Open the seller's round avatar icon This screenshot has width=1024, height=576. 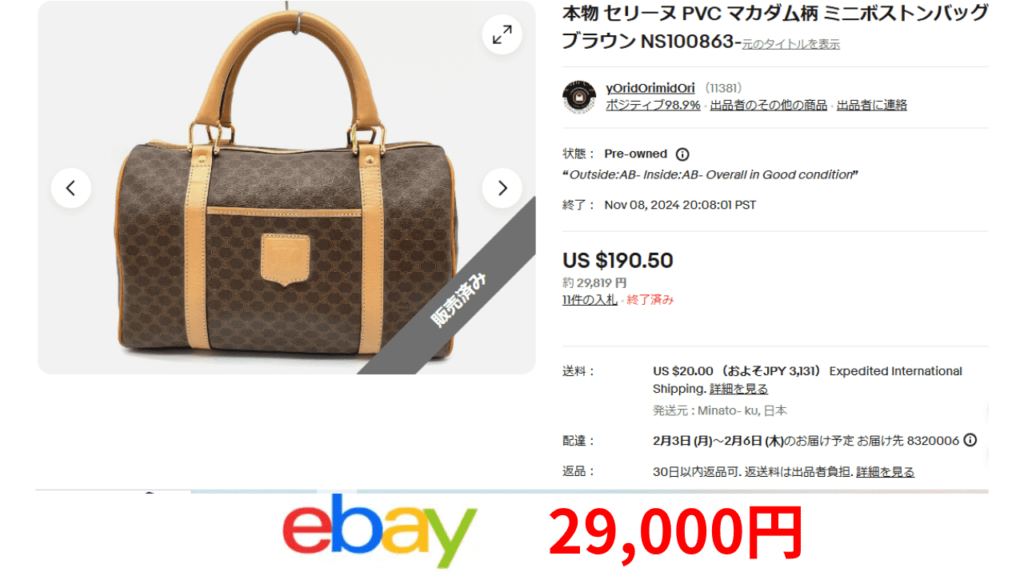(x=579, y=97)
